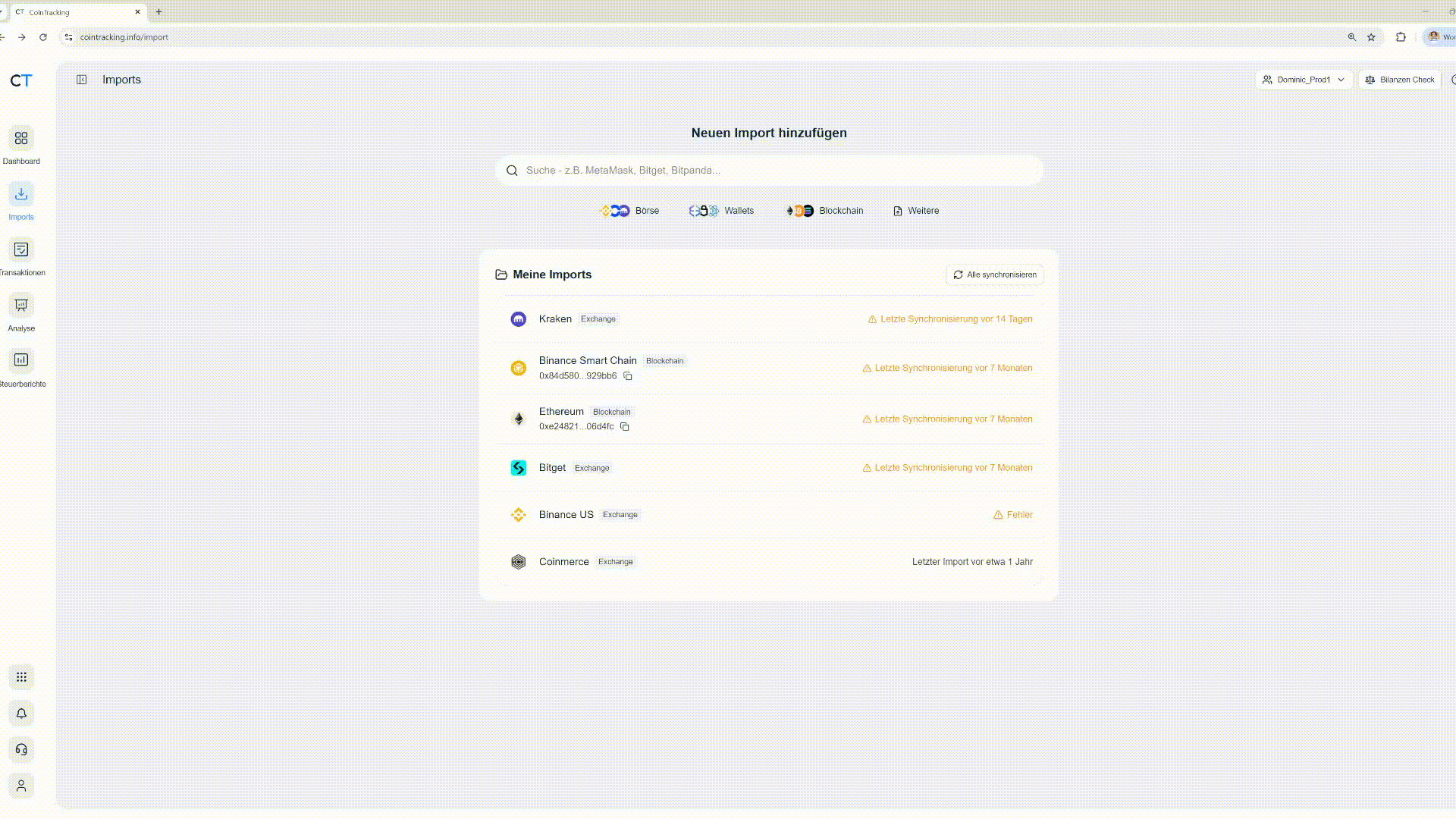Viewport: 1456px width, 819px height.
Task: Click the 0xe24821...06d4fc address text
Action: (x=576, y=427)
